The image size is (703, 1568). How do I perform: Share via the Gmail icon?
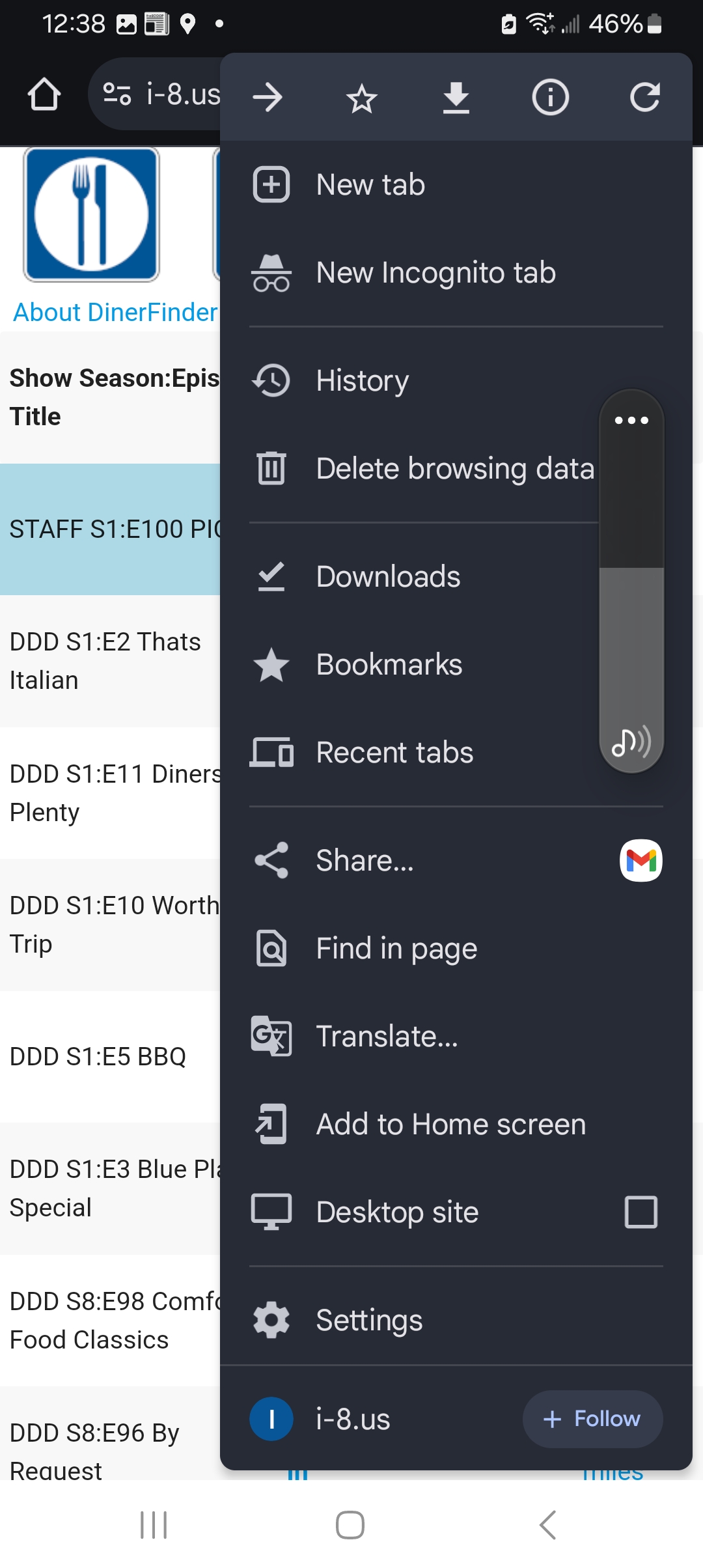641,860
